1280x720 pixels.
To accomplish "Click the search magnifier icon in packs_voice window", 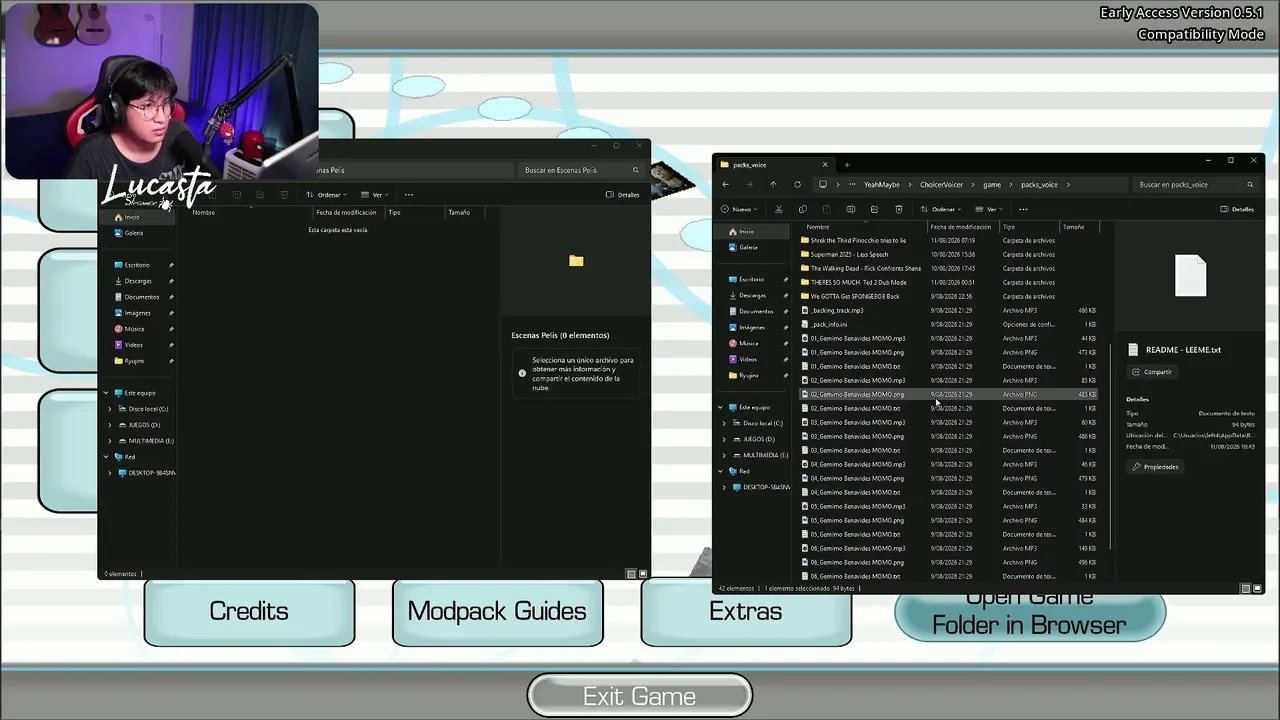I will pyautogui.click(x=1250, y=184).
